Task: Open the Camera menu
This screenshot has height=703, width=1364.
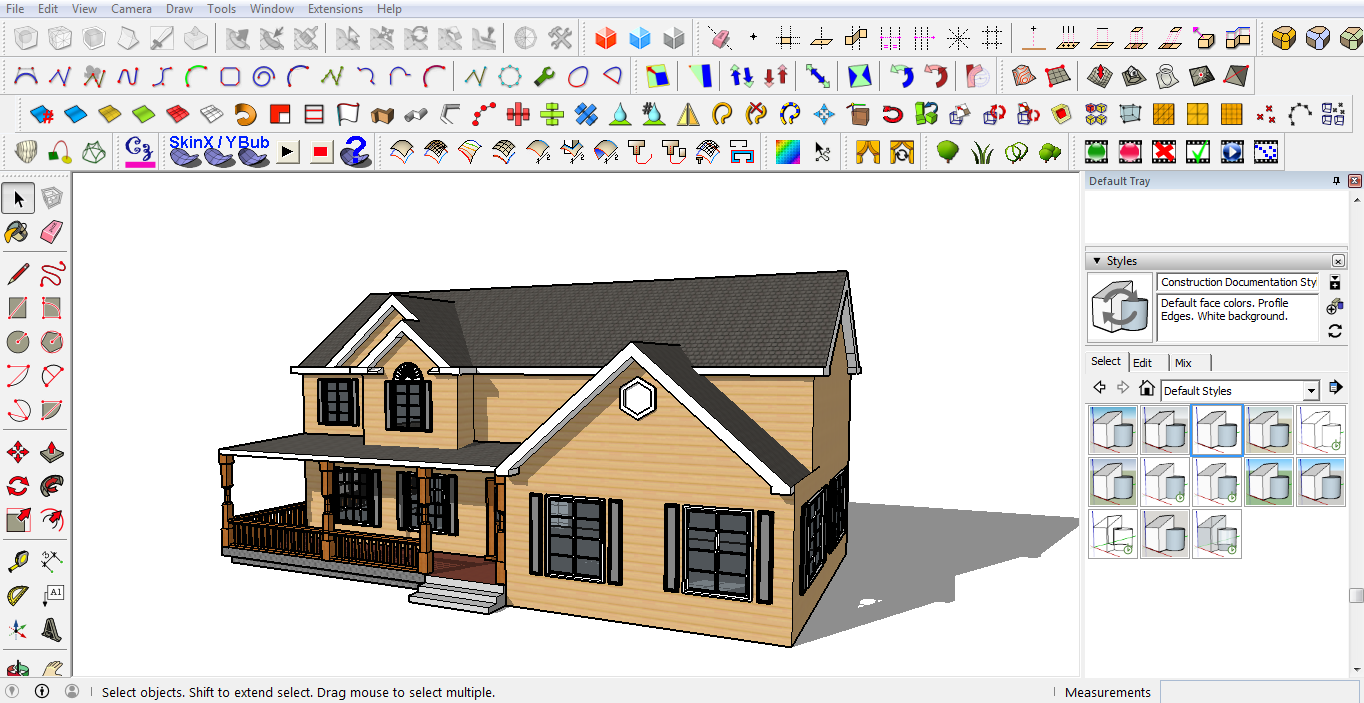Action: tap(132, 9)
